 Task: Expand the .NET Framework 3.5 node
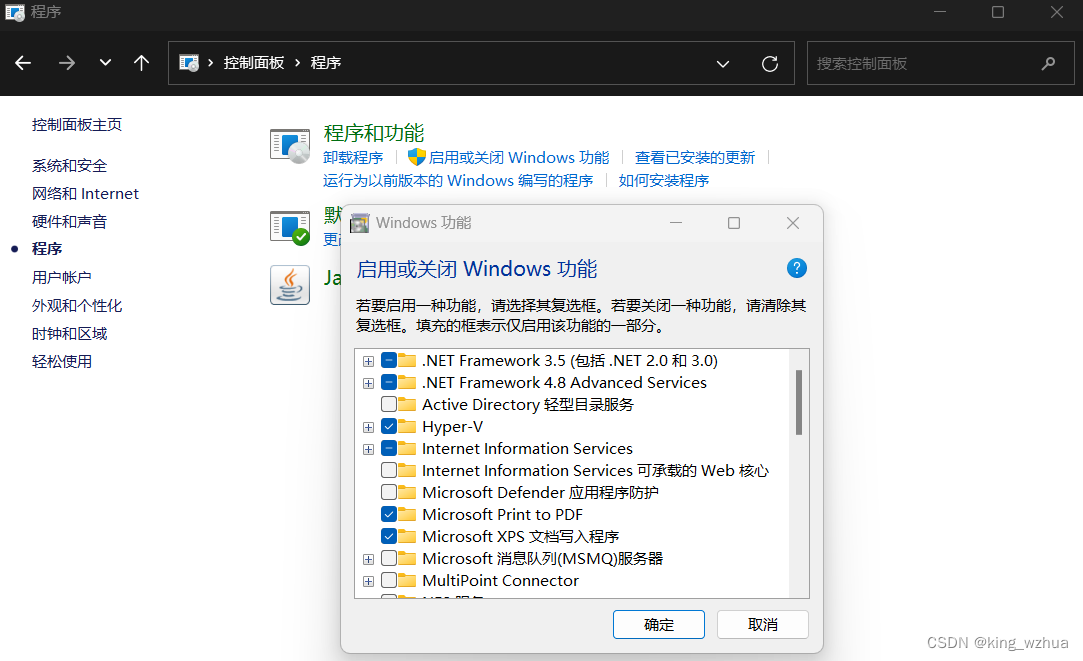pos(368,361)
